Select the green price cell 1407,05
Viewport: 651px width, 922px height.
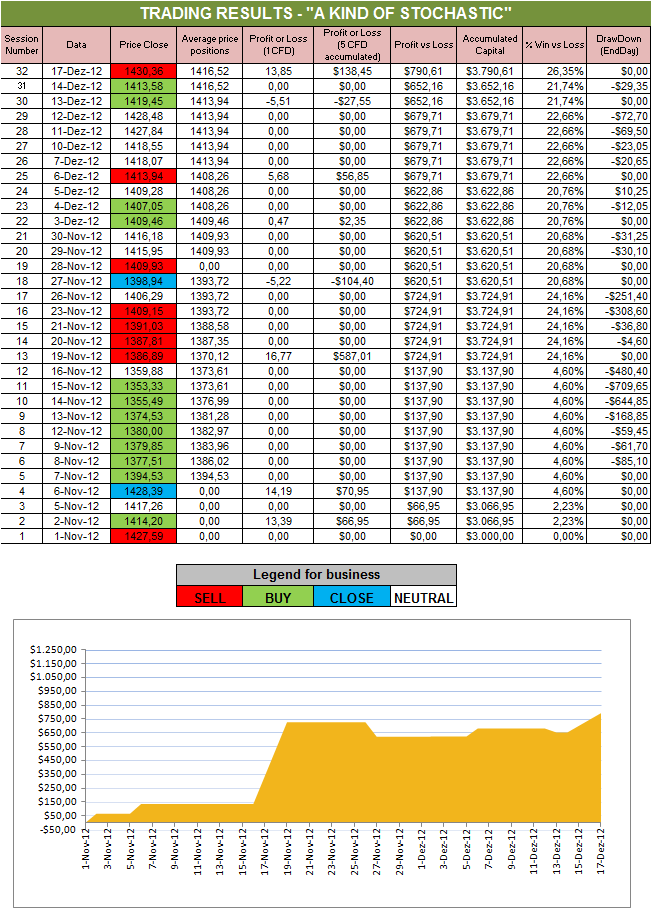click(x=143, y=206)
